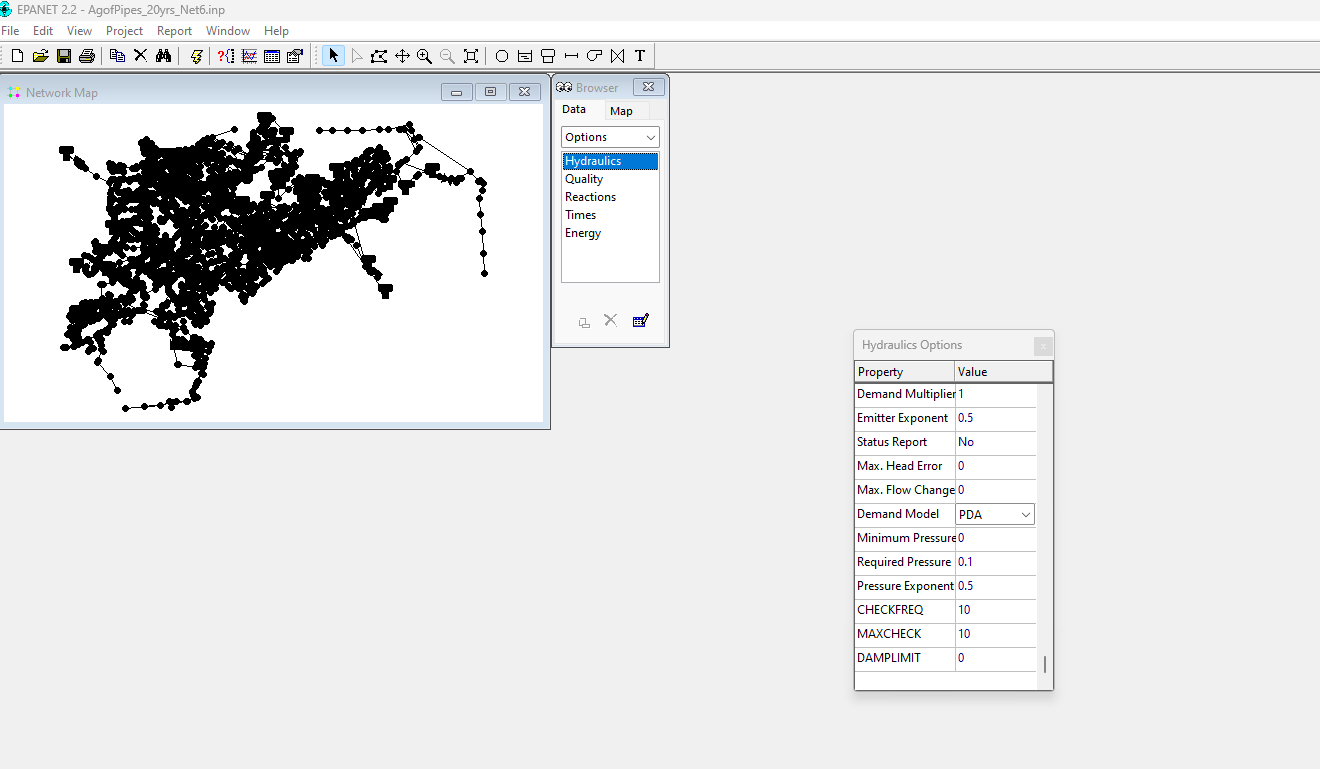Click the Status Report value No
1320x769 pixels.
tap(995, 442)
